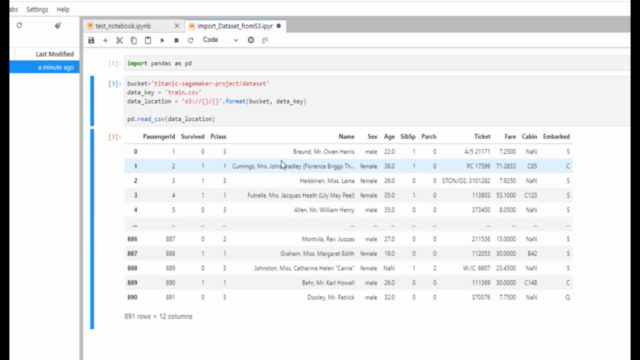Click the import pandas code cell
The width and height of the screenshot is (640, 360).
(377, 63)
